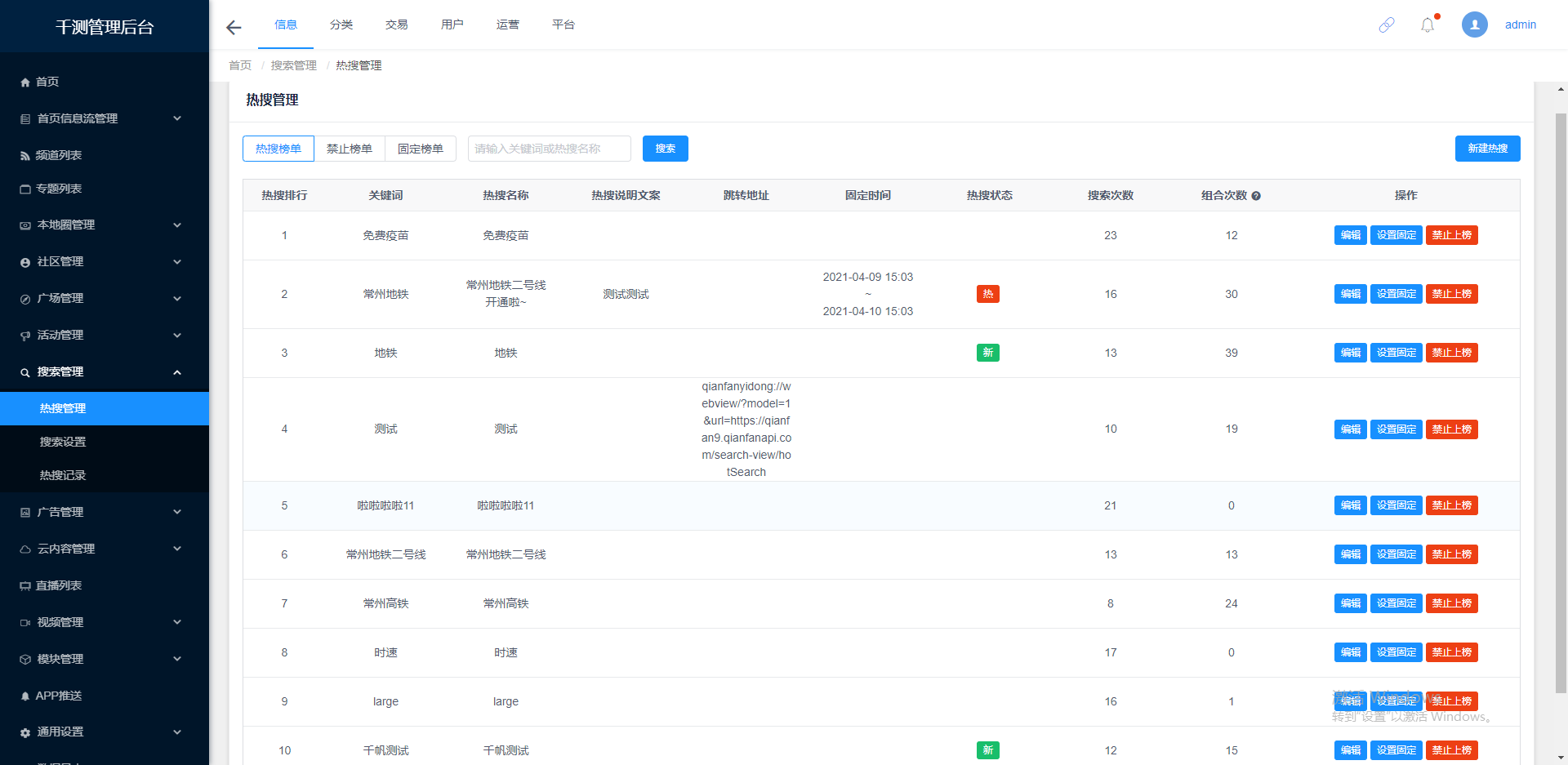Open 热搜记录 submenu item
This screenshot has height=765, width=1568.
[x=105, y=475]
